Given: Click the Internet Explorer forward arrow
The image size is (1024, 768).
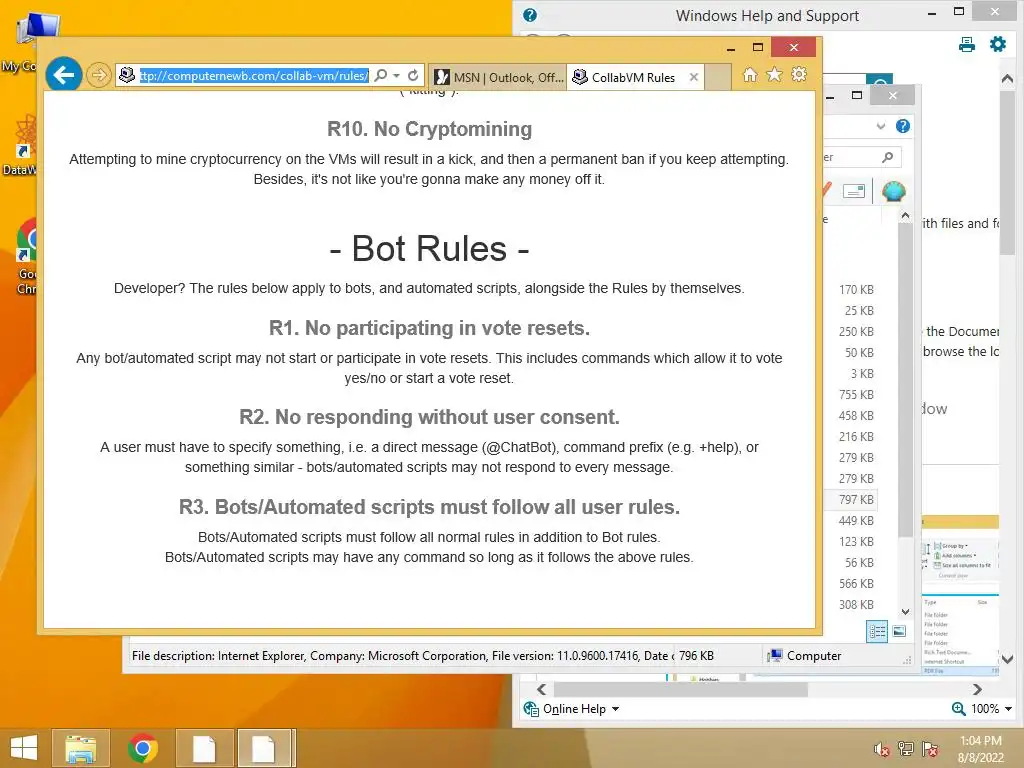Looking at the screenshot, I should click(98, 75).
